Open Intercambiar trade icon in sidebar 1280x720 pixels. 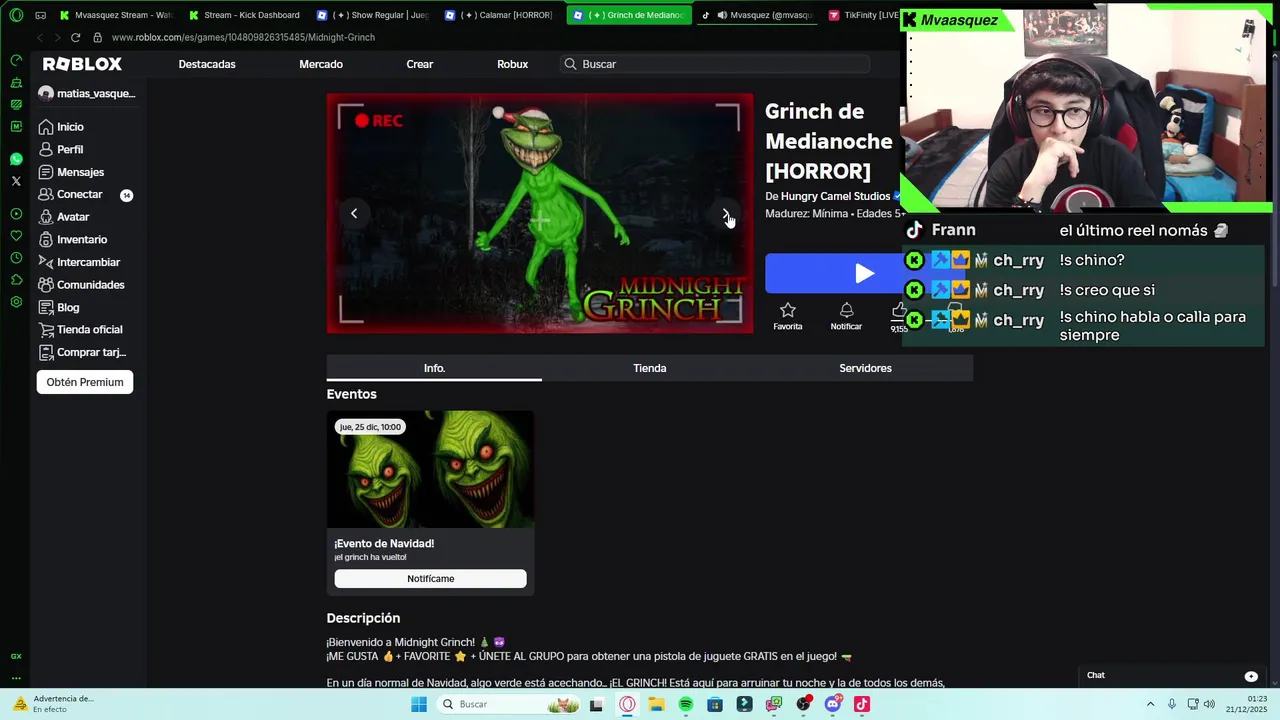tap(46, 262)
